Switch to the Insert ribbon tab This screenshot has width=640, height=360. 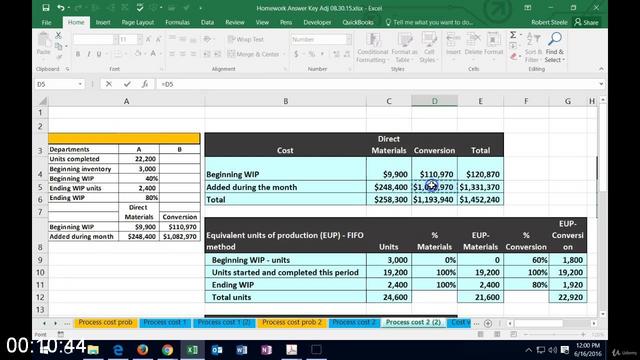pyautogui.click(x=103, y=22)
